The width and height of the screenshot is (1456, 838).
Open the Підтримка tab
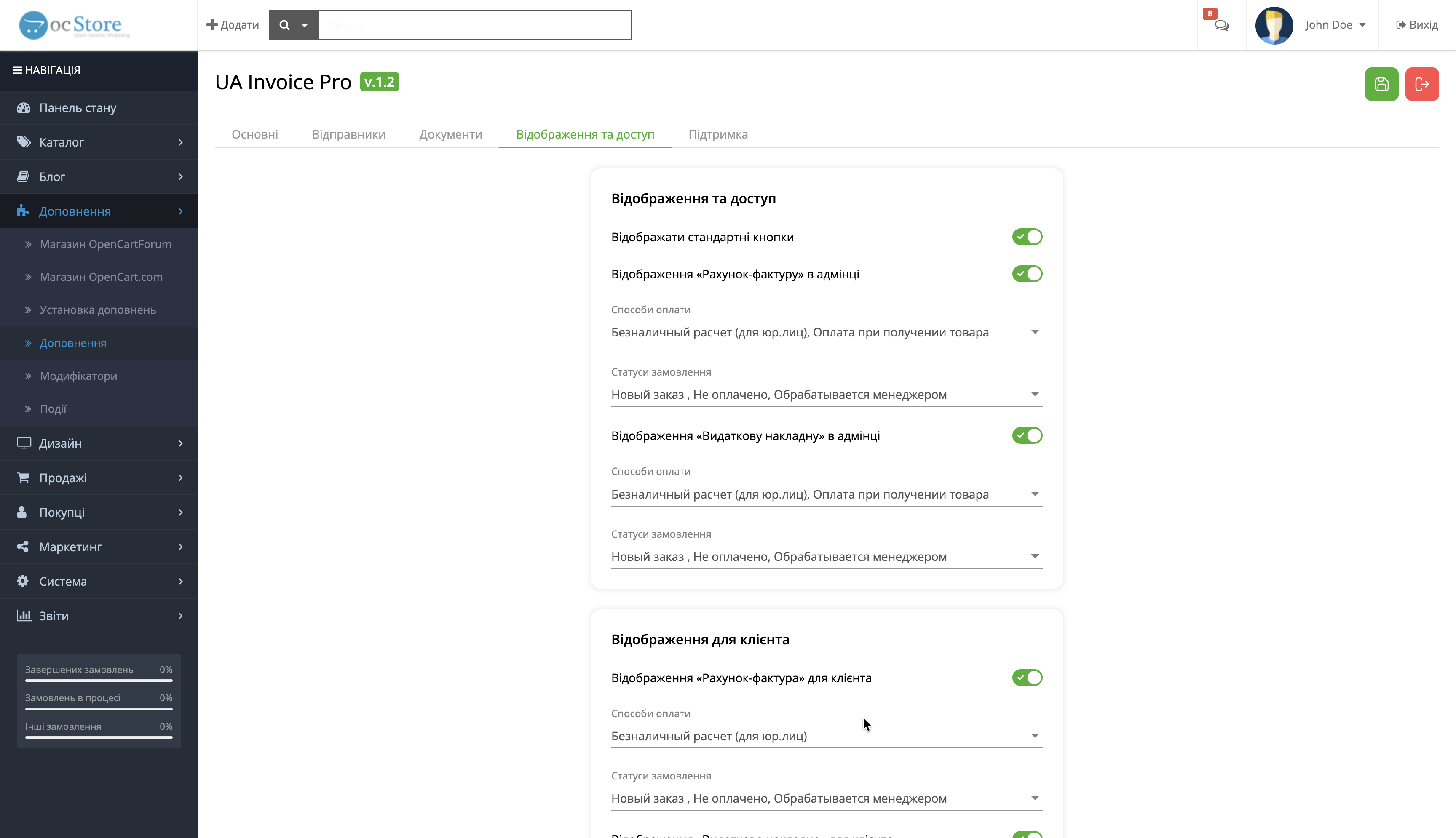pyautogui.click(x=717, y=134)
